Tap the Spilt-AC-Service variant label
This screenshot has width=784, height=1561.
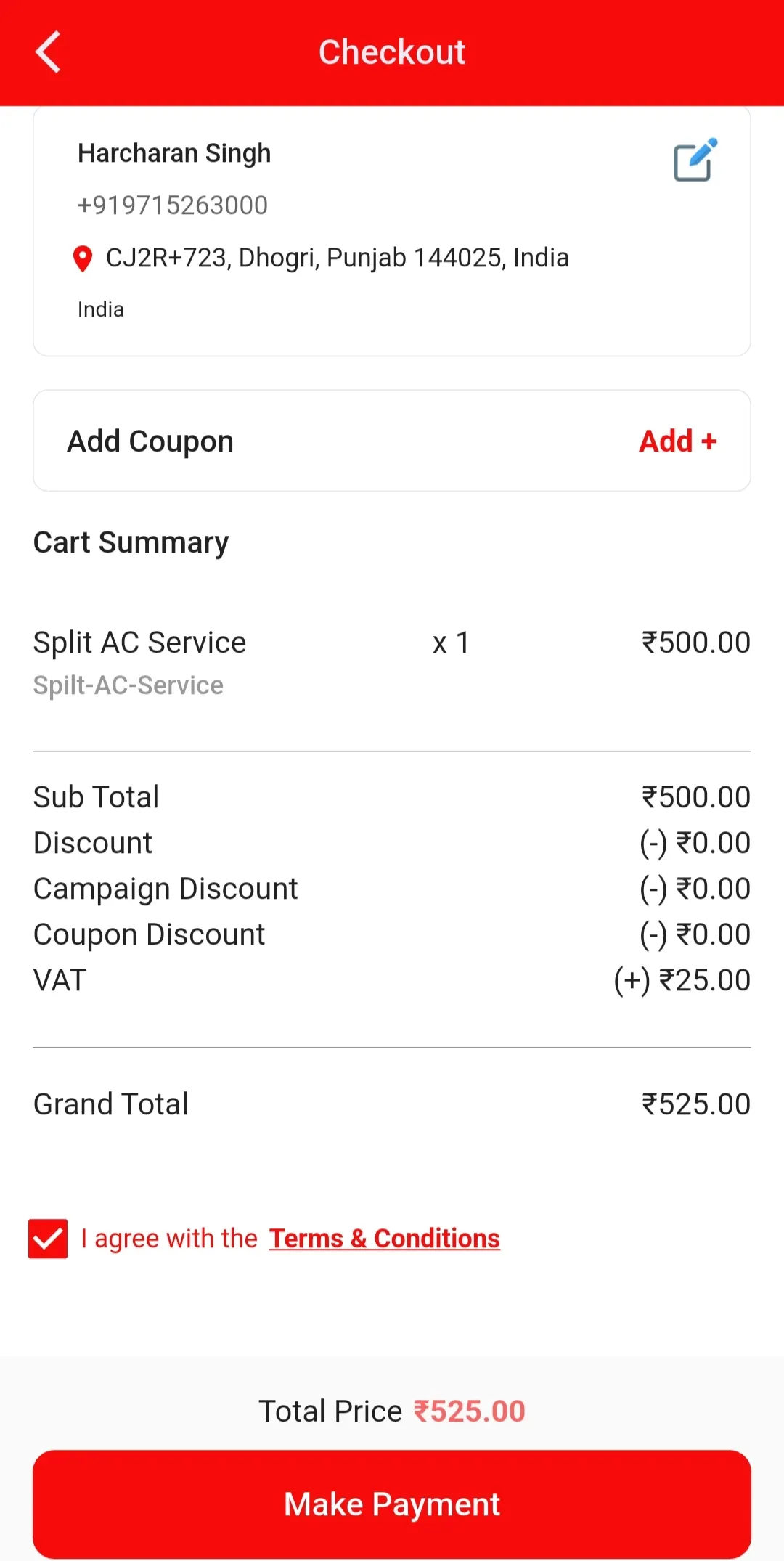(128, 685)
